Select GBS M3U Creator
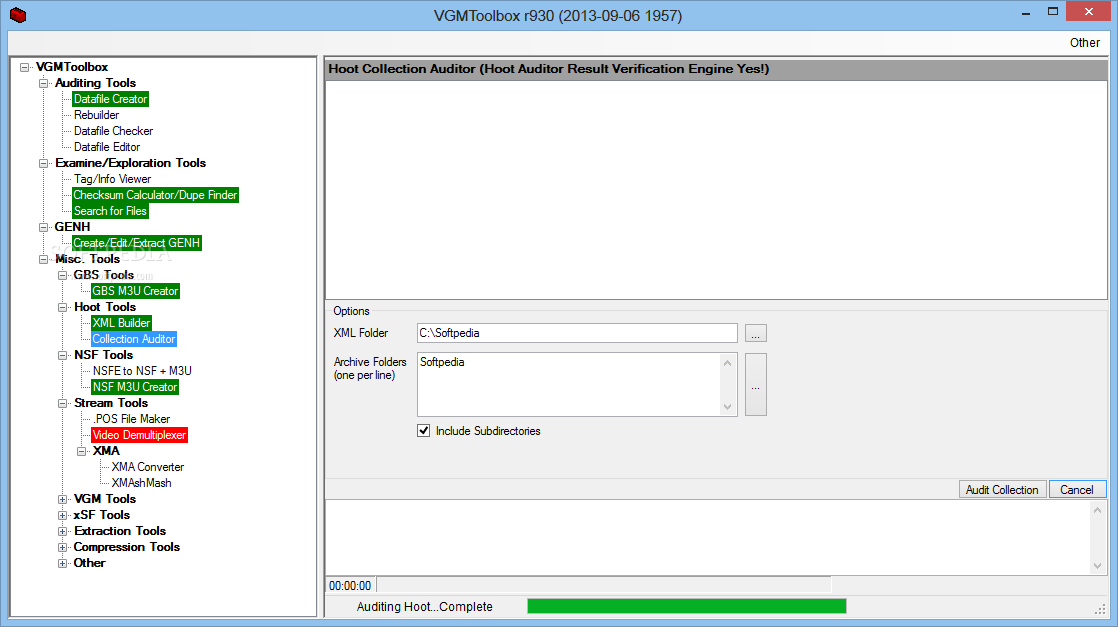This screenshot has width=1118, height=627. coord(135,291)
